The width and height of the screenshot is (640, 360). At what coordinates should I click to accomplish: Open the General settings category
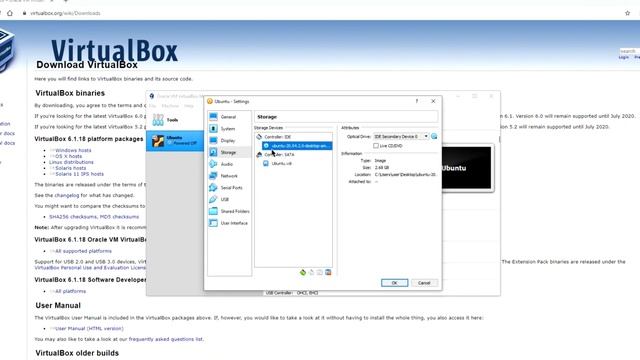tap(229, 117)
